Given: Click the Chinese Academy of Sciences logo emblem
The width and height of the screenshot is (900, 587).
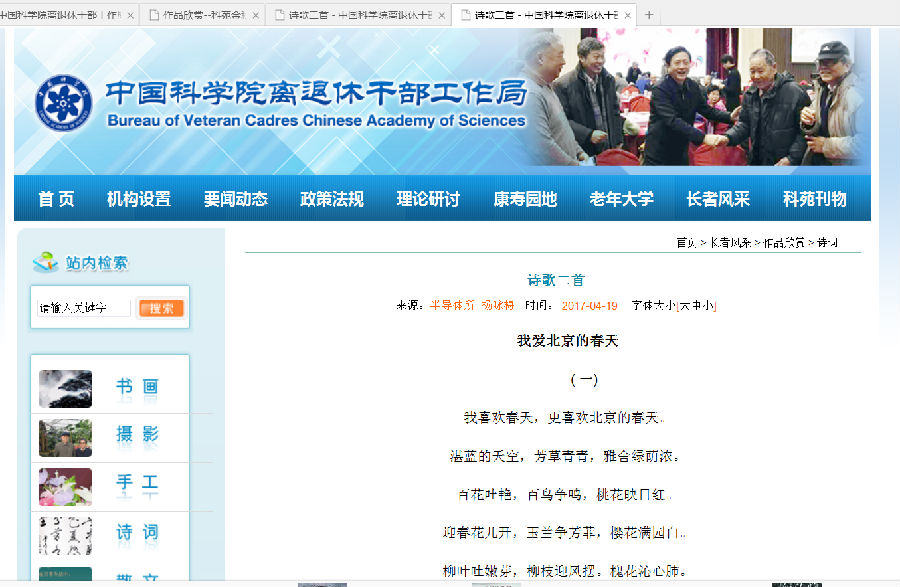Looking at the screenshot, I should pyautogui.click(x=64, y=106).
